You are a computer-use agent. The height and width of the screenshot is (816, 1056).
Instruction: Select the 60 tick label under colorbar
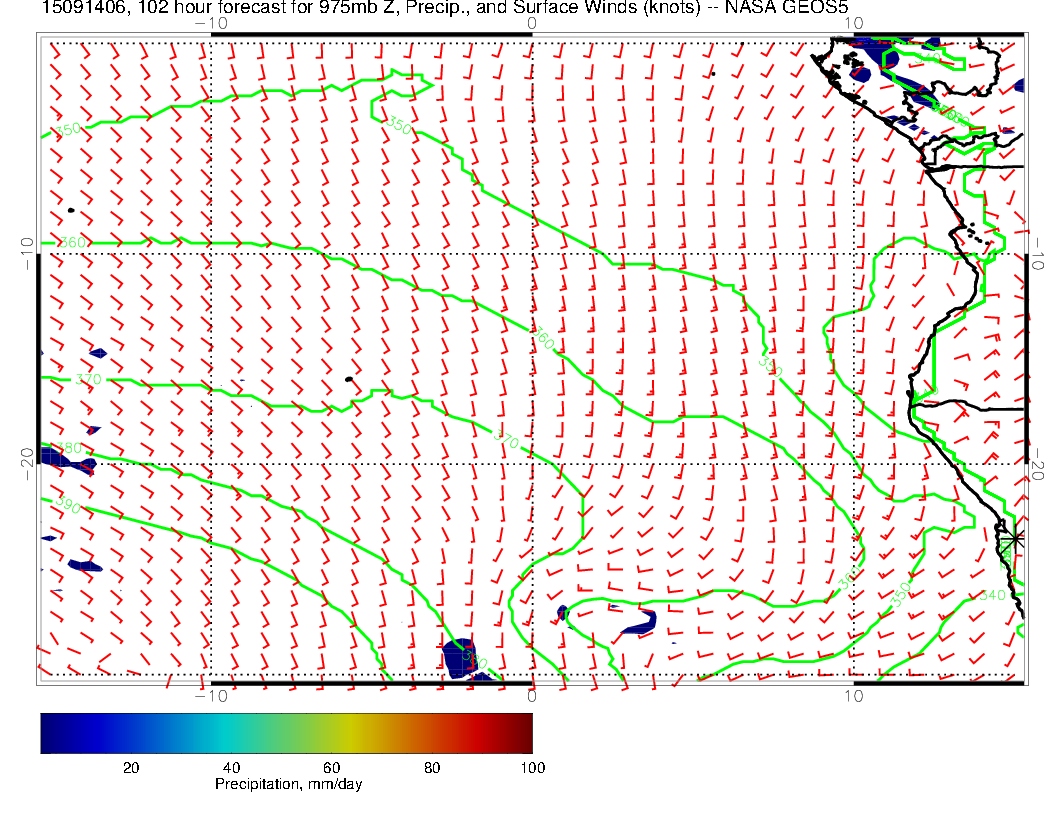point(331,768)
